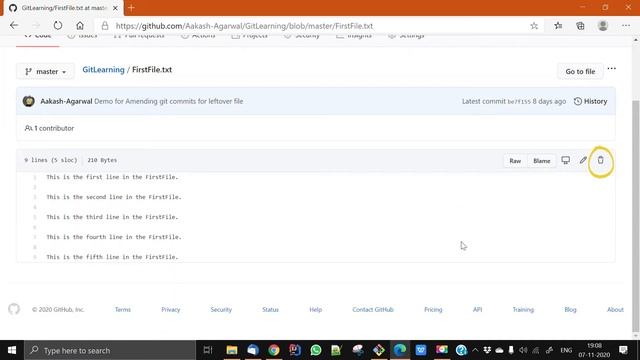Reload the page with refresh icon
This screenshot has height=360, width=640.
(x=58, y=25)
